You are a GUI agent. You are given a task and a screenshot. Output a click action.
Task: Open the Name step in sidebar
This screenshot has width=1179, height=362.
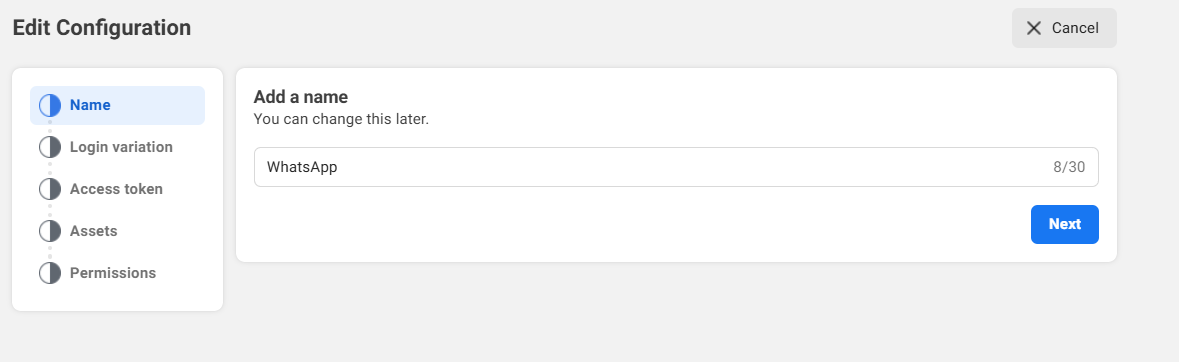[x=117, y=105]
